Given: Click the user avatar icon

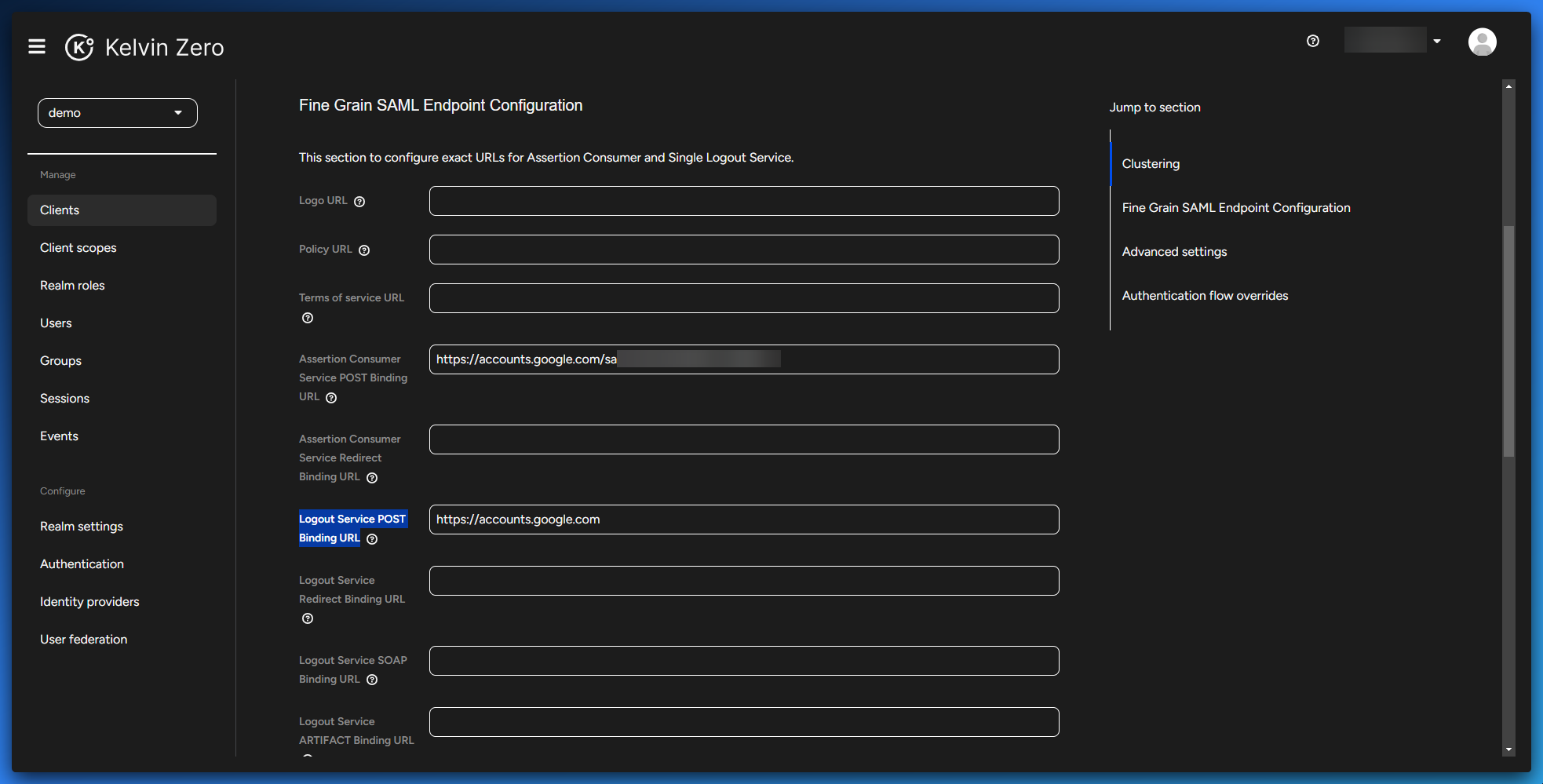Looking at the screenshot, I should tap(1482, 42).
